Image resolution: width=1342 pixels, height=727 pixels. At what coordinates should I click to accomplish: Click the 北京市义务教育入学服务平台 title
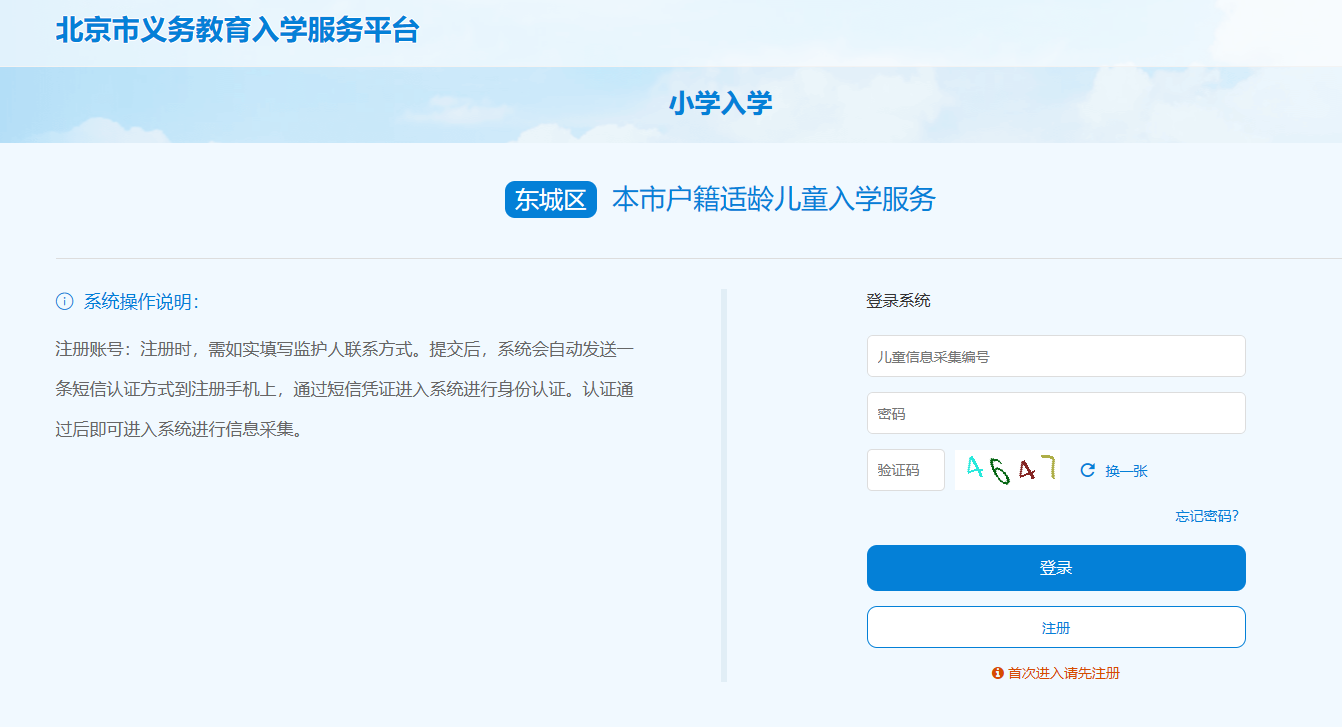[237, 30]
